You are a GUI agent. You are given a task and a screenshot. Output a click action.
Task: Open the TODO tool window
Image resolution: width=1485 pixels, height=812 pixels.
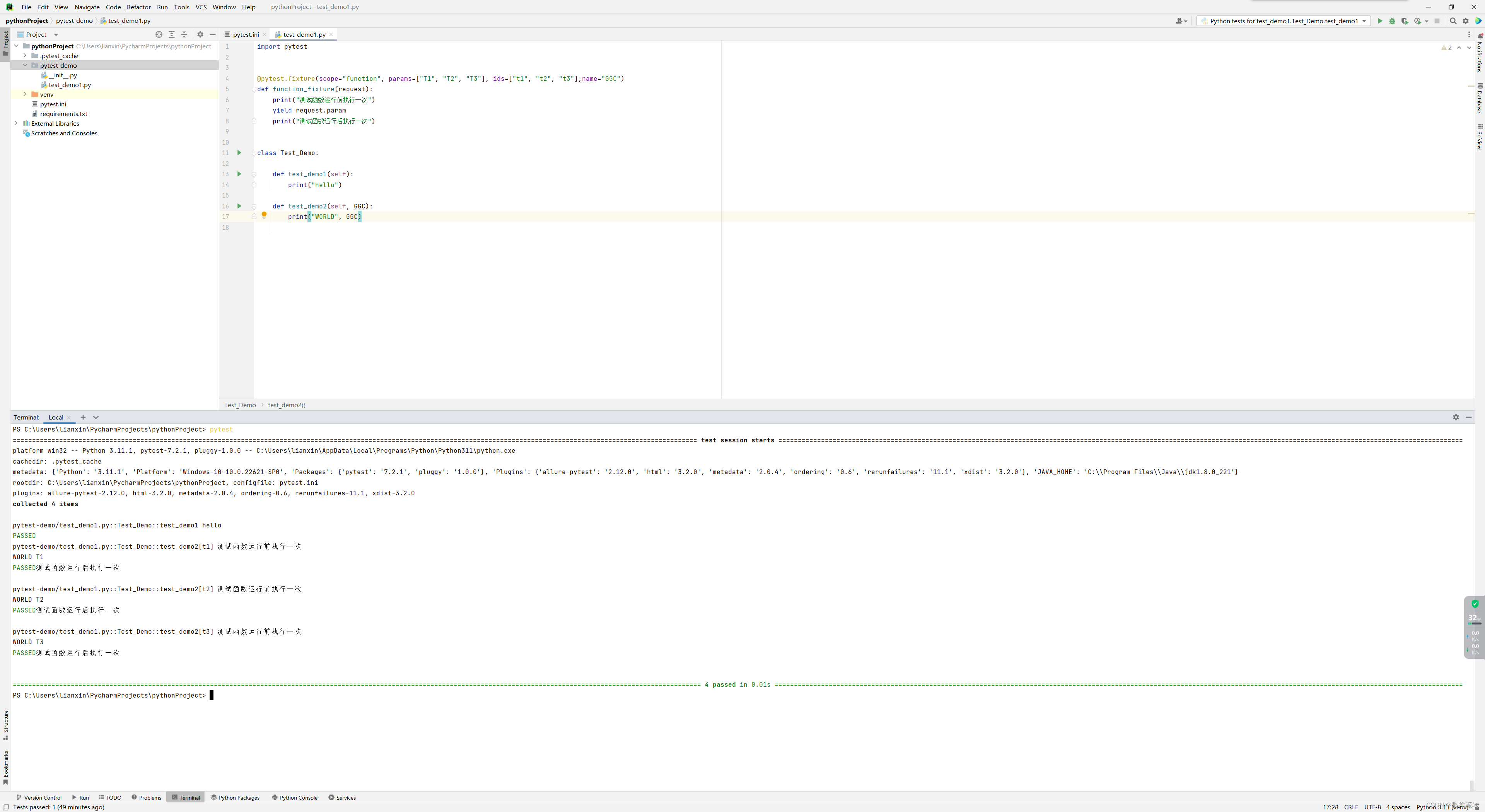click(x=110, y=798)
